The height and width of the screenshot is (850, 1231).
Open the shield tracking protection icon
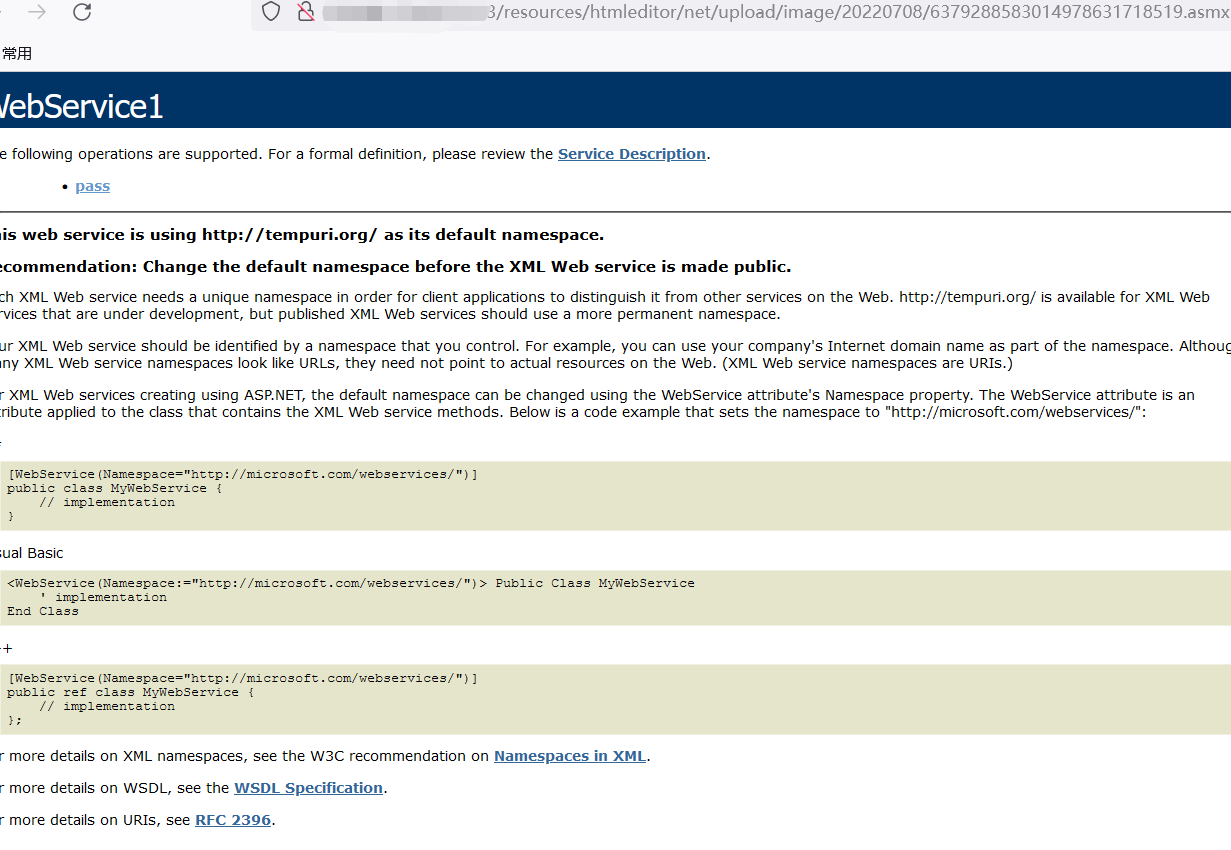(x=271, y=12)
